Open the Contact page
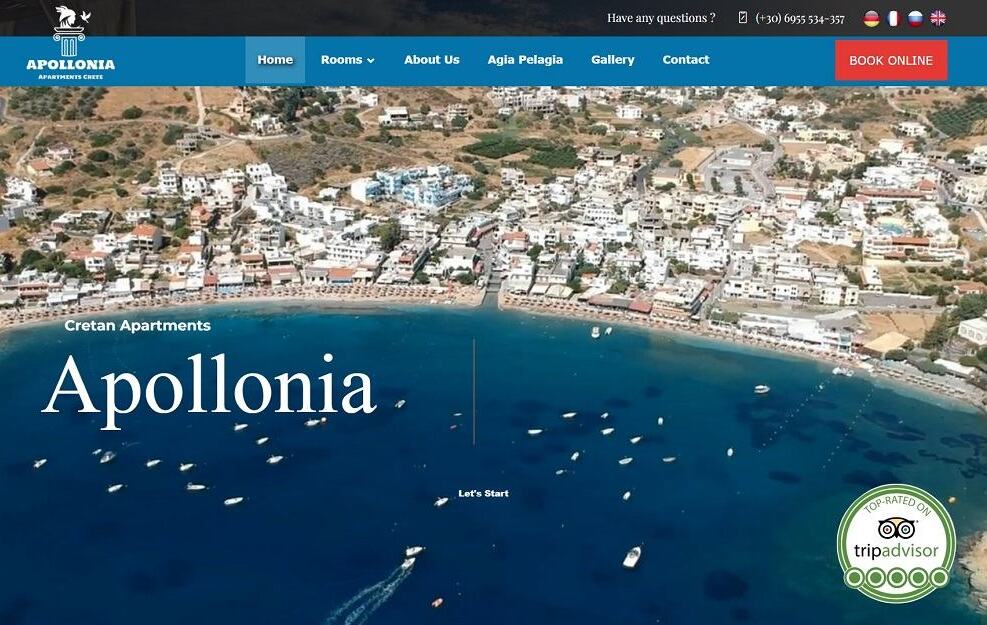This screenshot has width=987, height=625. click(x=685, y=60)
